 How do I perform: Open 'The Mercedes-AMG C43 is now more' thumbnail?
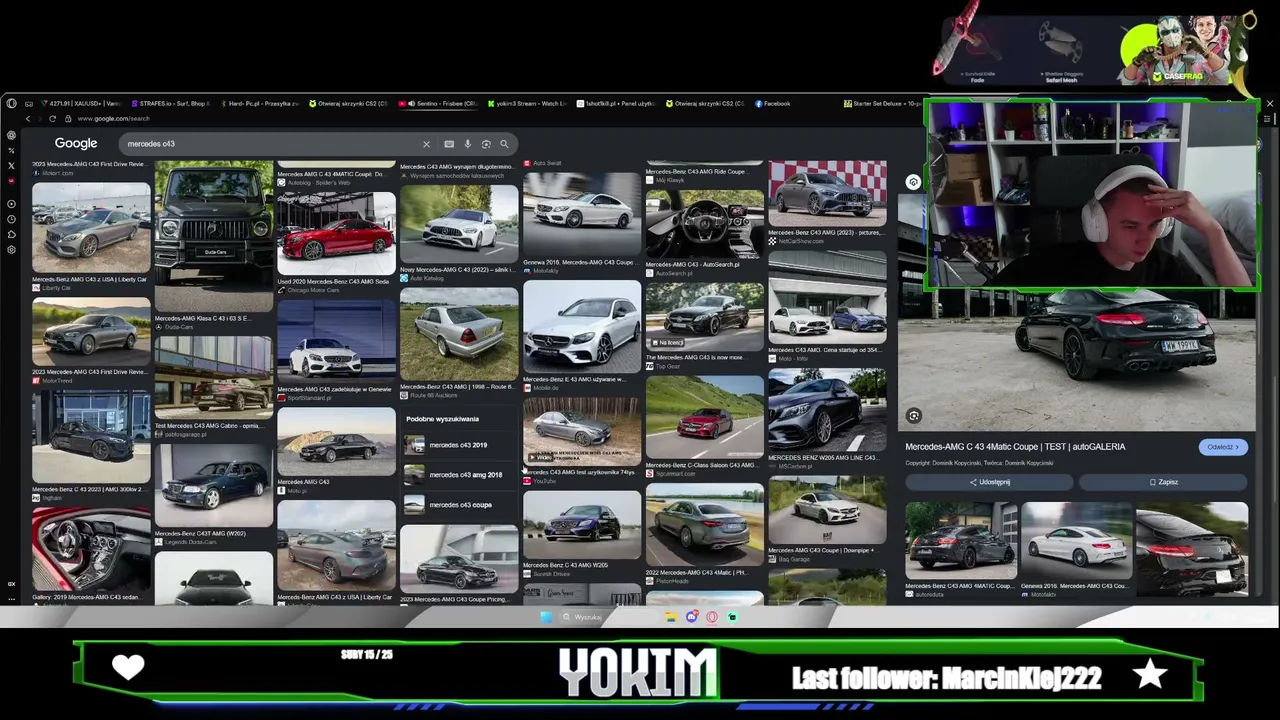point(704,317)
